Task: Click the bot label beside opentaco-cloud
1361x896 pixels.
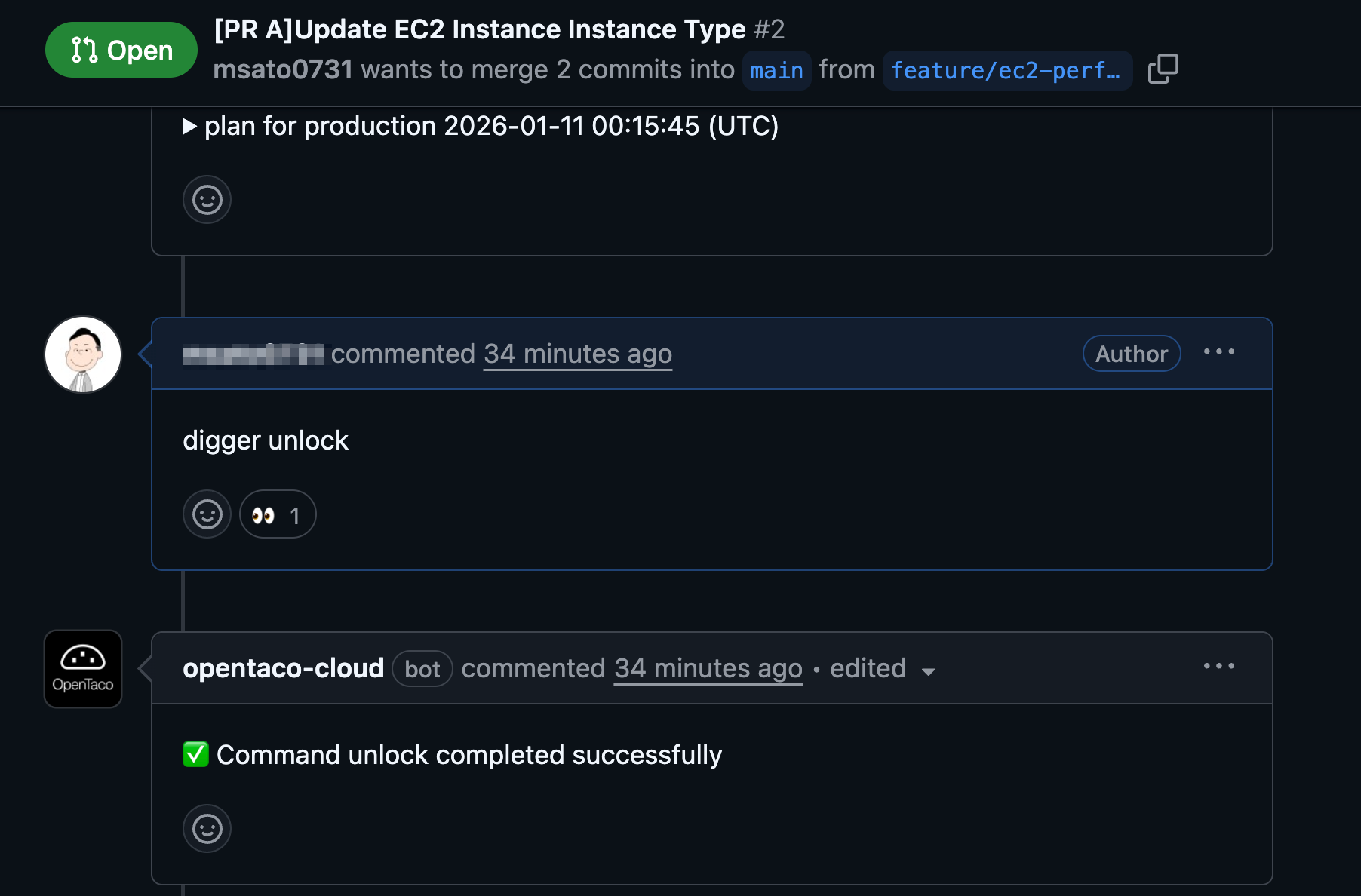Action: [x=422, y=669]
